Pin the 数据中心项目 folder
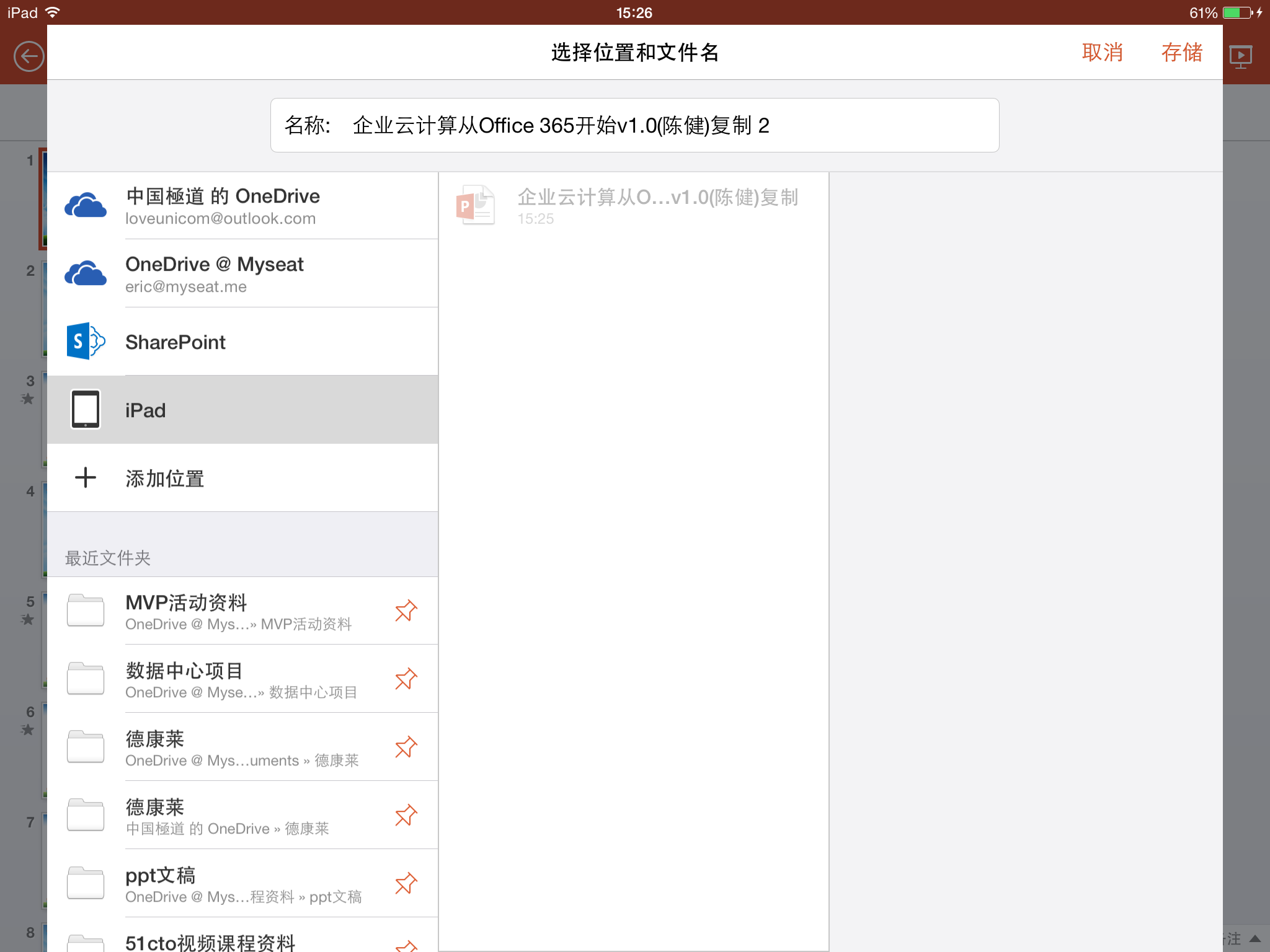This screenshot has width=1270, height=952. [x=406, y=679]
